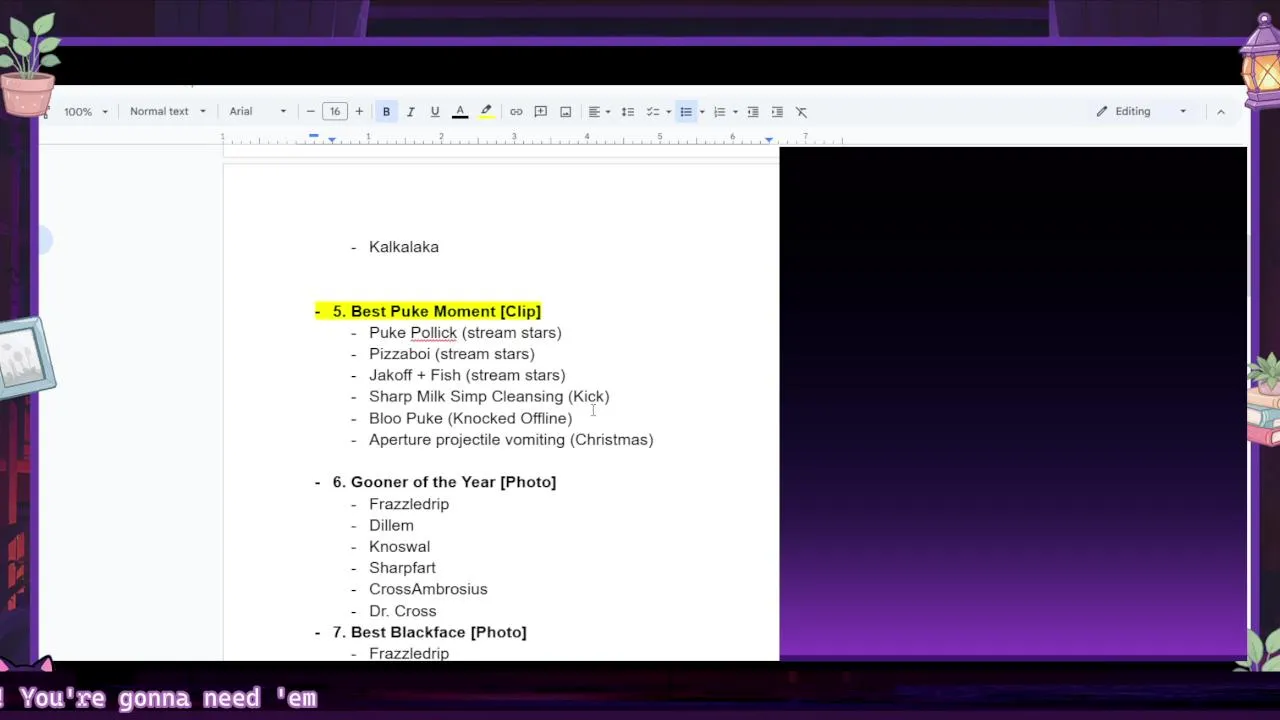Collapse the menus with the chevron
Screen dimensions: 1280x720
(1221, 111)
